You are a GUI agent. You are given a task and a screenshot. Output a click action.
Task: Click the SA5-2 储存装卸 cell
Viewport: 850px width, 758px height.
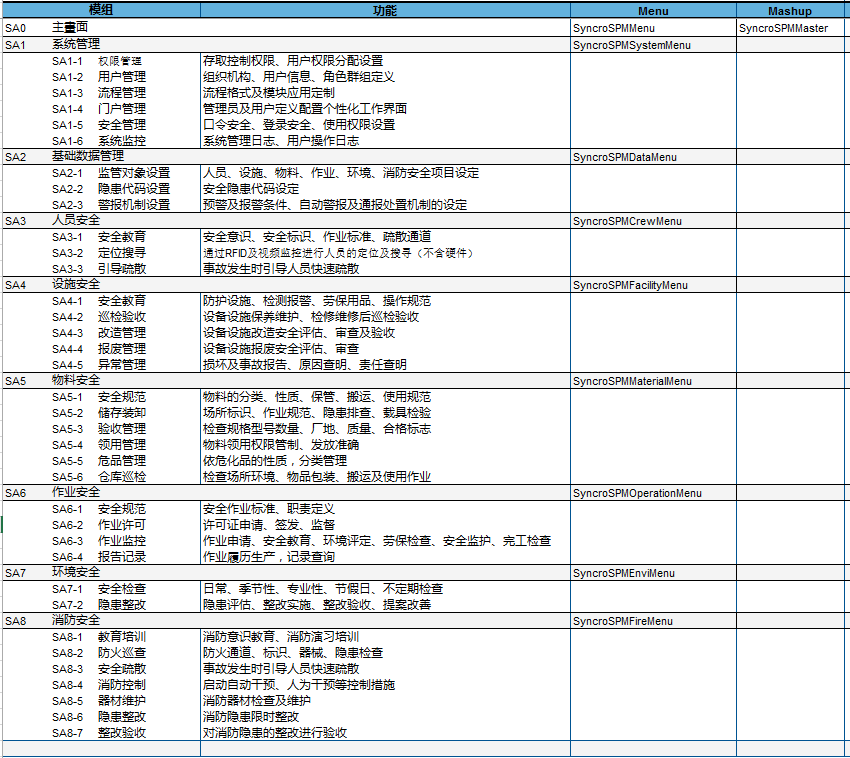tap(101, 413)
